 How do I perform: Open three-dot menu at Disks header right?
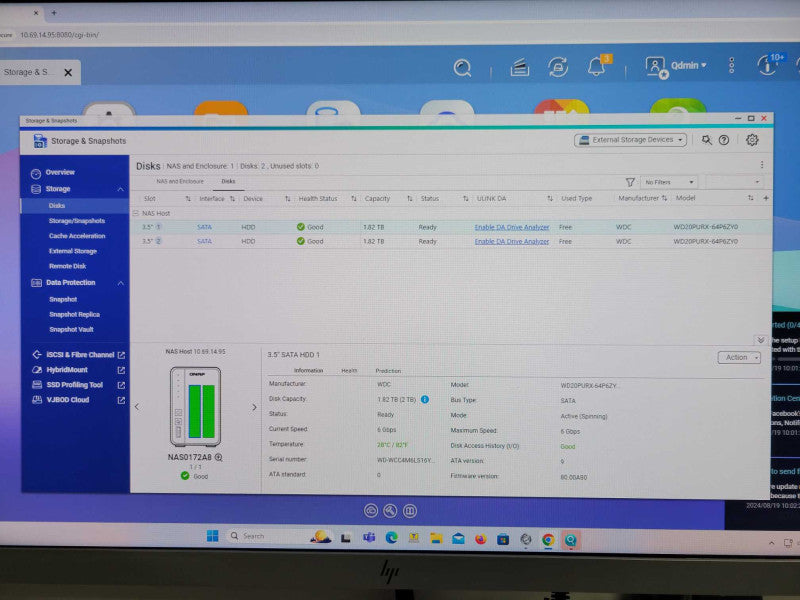click(762, 165)
